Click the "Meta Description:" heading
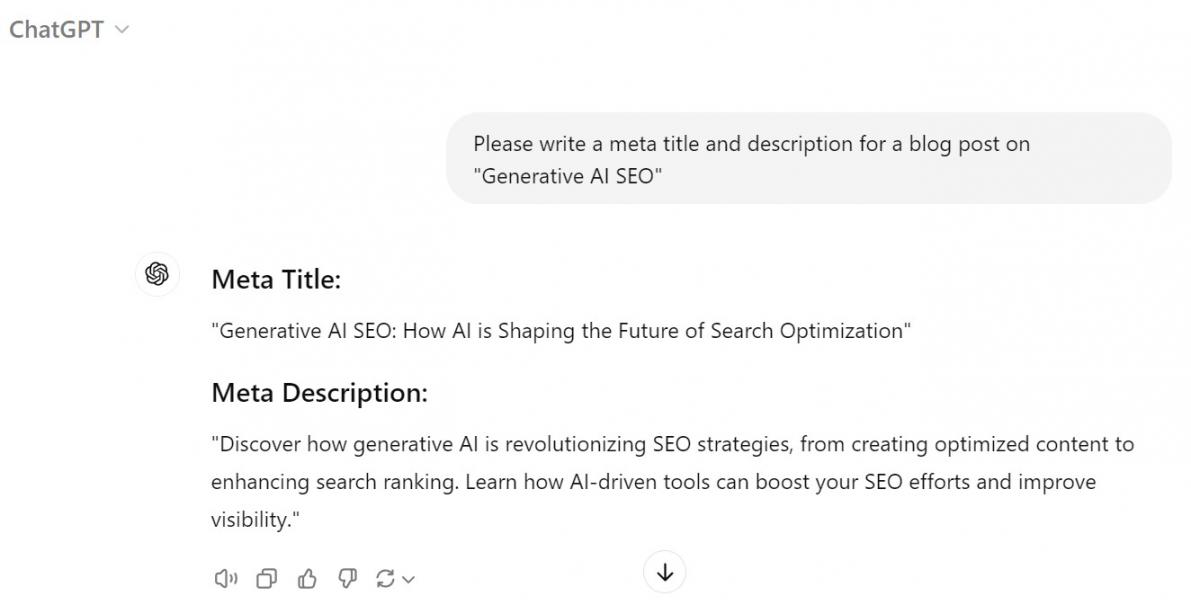The height and width of the screenshot is (605, 1191). point(319,393)
